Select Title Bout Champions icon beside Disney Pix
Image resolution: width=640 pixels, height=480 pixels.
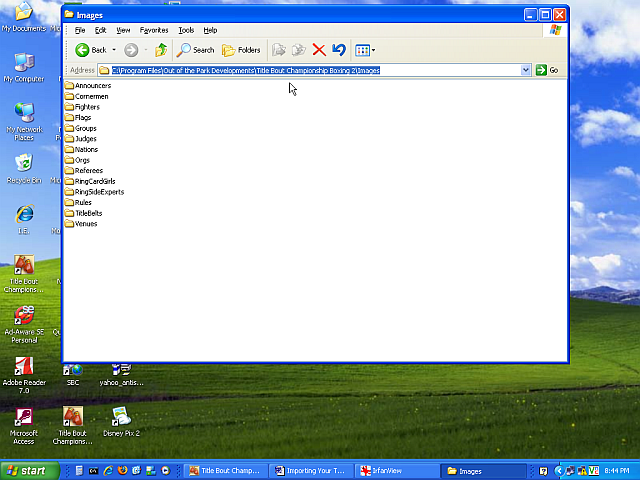(x=73, y=426)
